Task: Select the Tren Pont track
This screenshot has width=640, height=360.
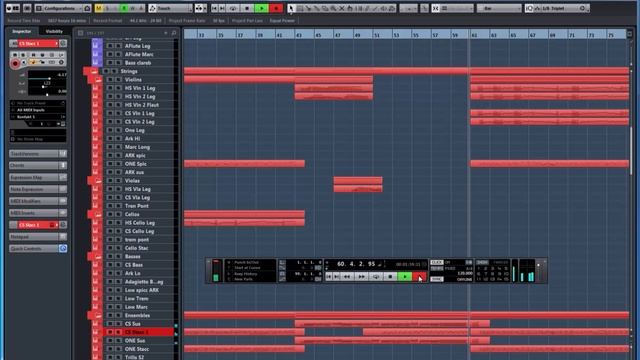Action: [136, 206]
